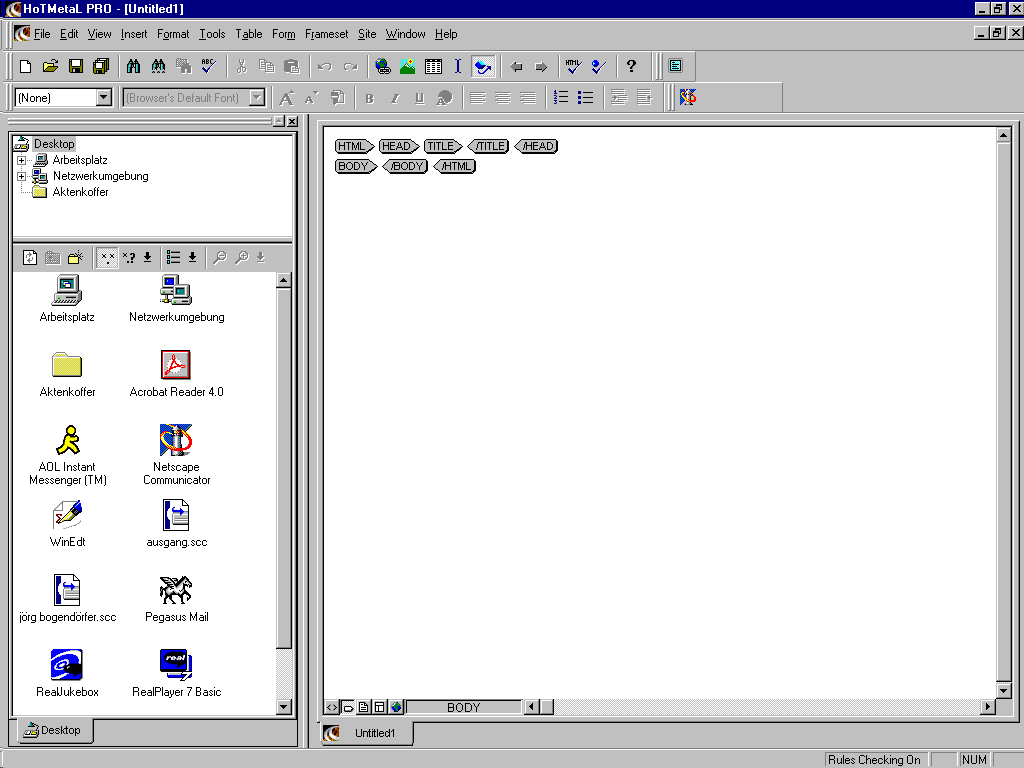This screenshot has height=768, width=1024.
Task: Click the Save All stacked disks icon
Action: click(101, 66)
